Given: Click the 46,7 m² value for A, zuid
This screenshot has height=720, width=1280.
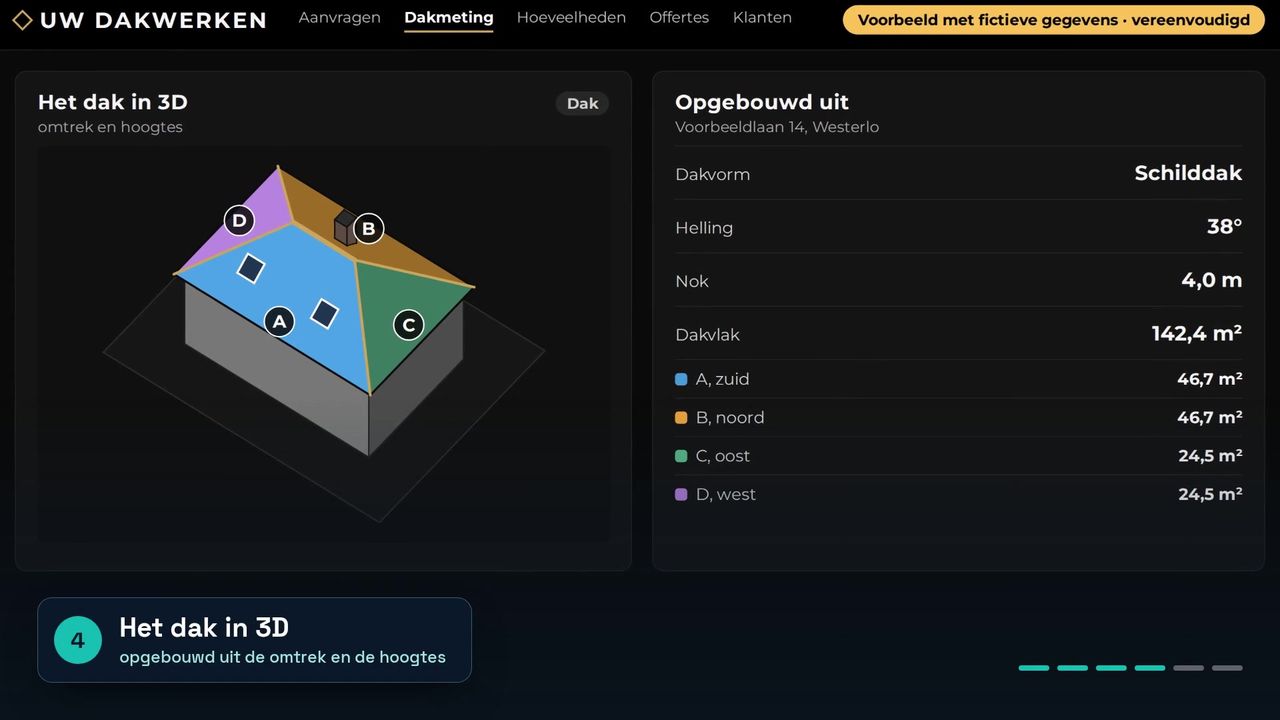Looking at the screenshot, I should pos(1210,379).
